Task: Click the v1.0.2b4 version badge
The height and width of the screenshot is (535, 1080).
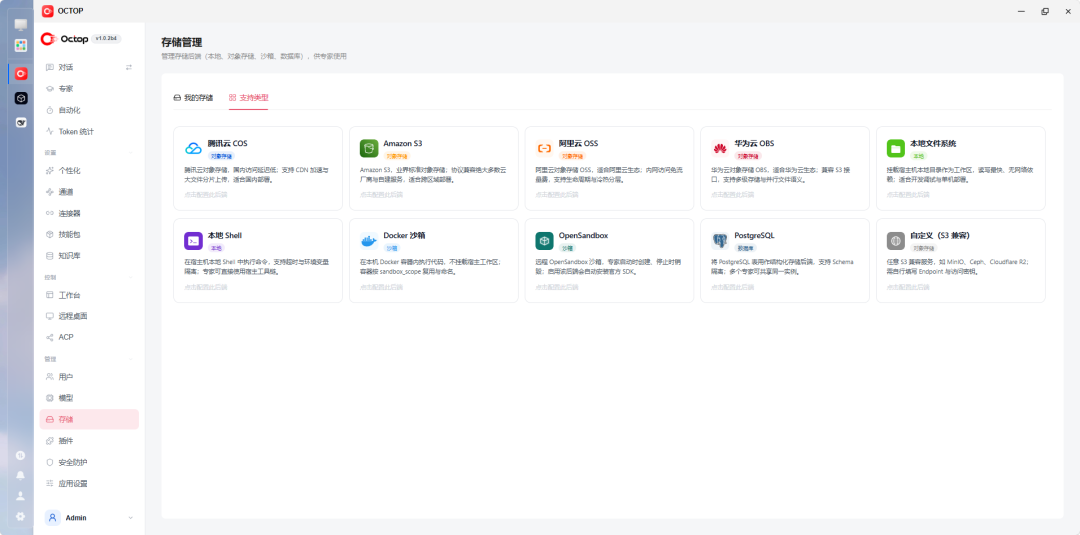Action: 106,39
